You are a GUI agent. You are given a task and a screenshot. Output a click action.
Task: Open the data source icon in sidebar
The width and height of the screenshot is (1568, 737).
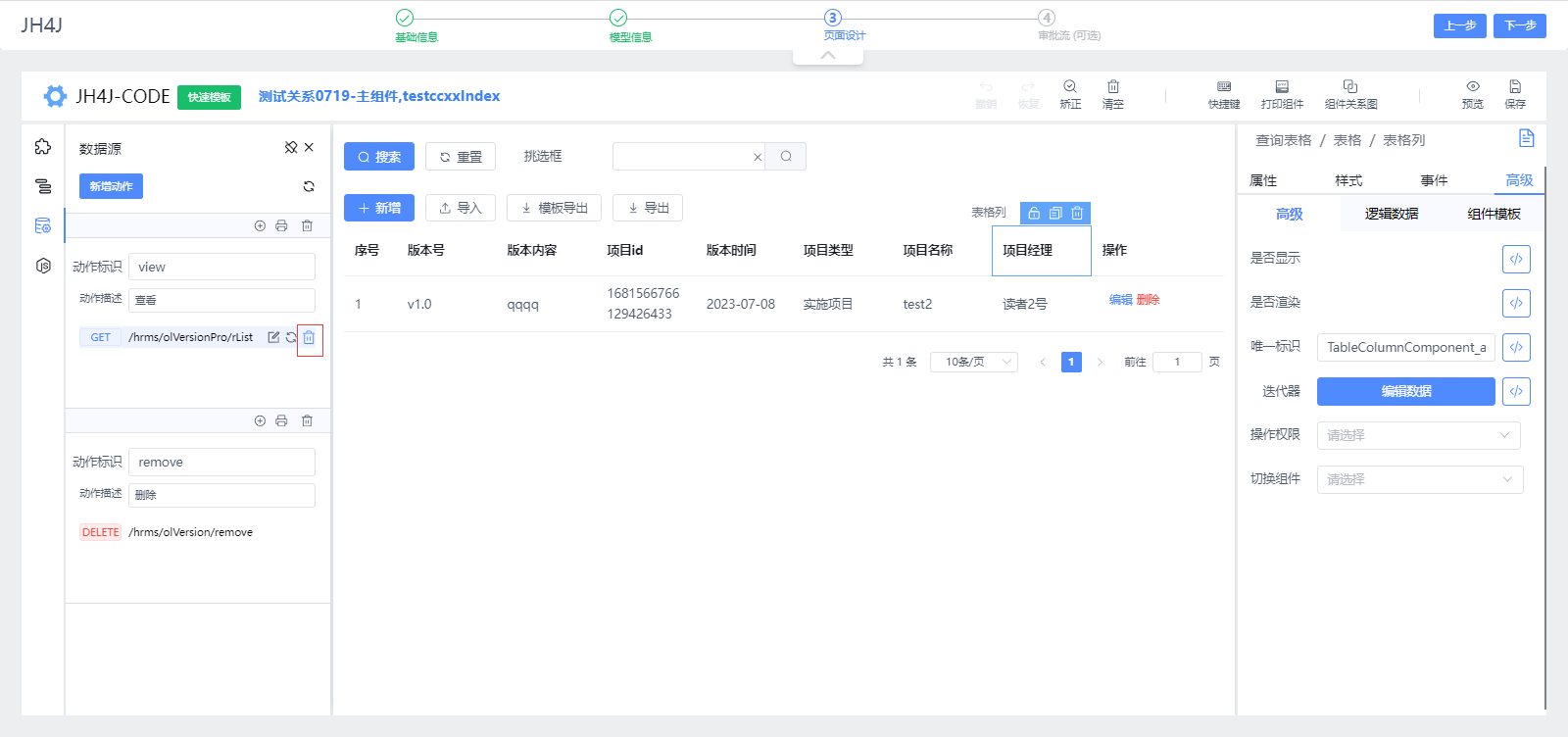tap(42, 225)
